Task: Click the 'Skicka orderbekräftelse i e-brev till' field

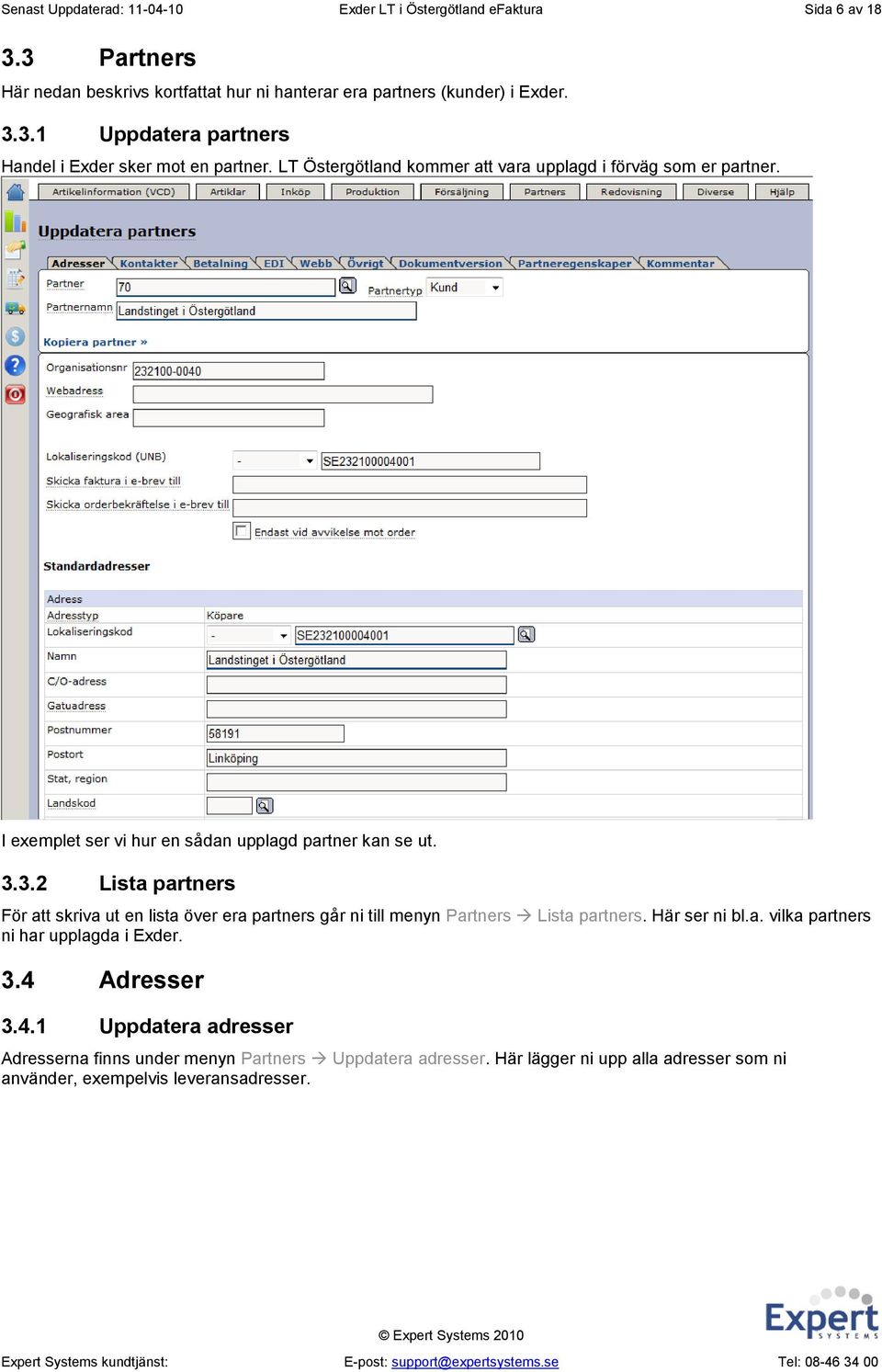Action: [410, 507]
